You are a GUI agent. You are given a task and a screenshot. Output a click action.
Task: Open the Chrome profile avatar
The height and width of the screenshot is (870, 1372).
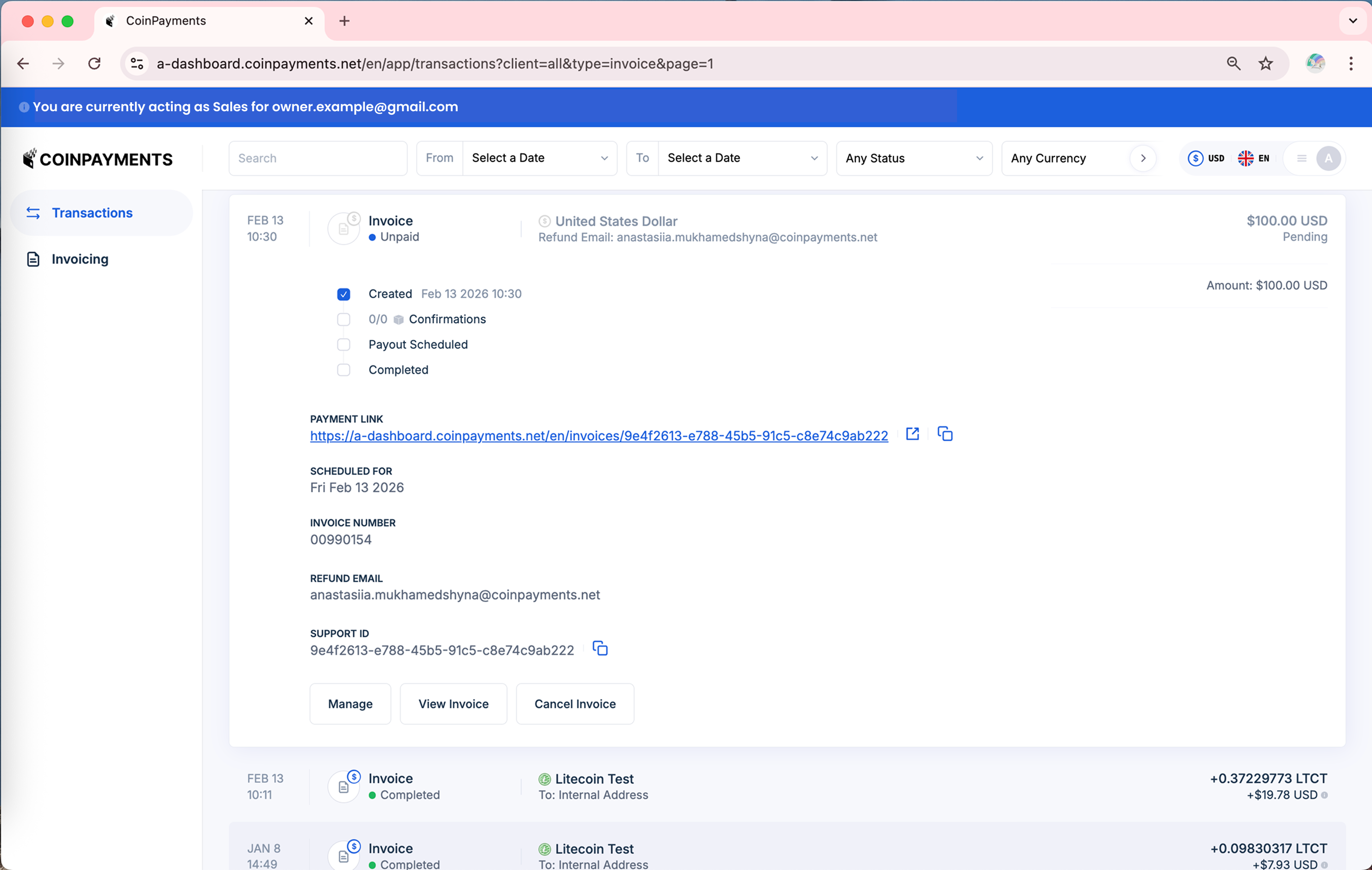(x=1315, y=63)
